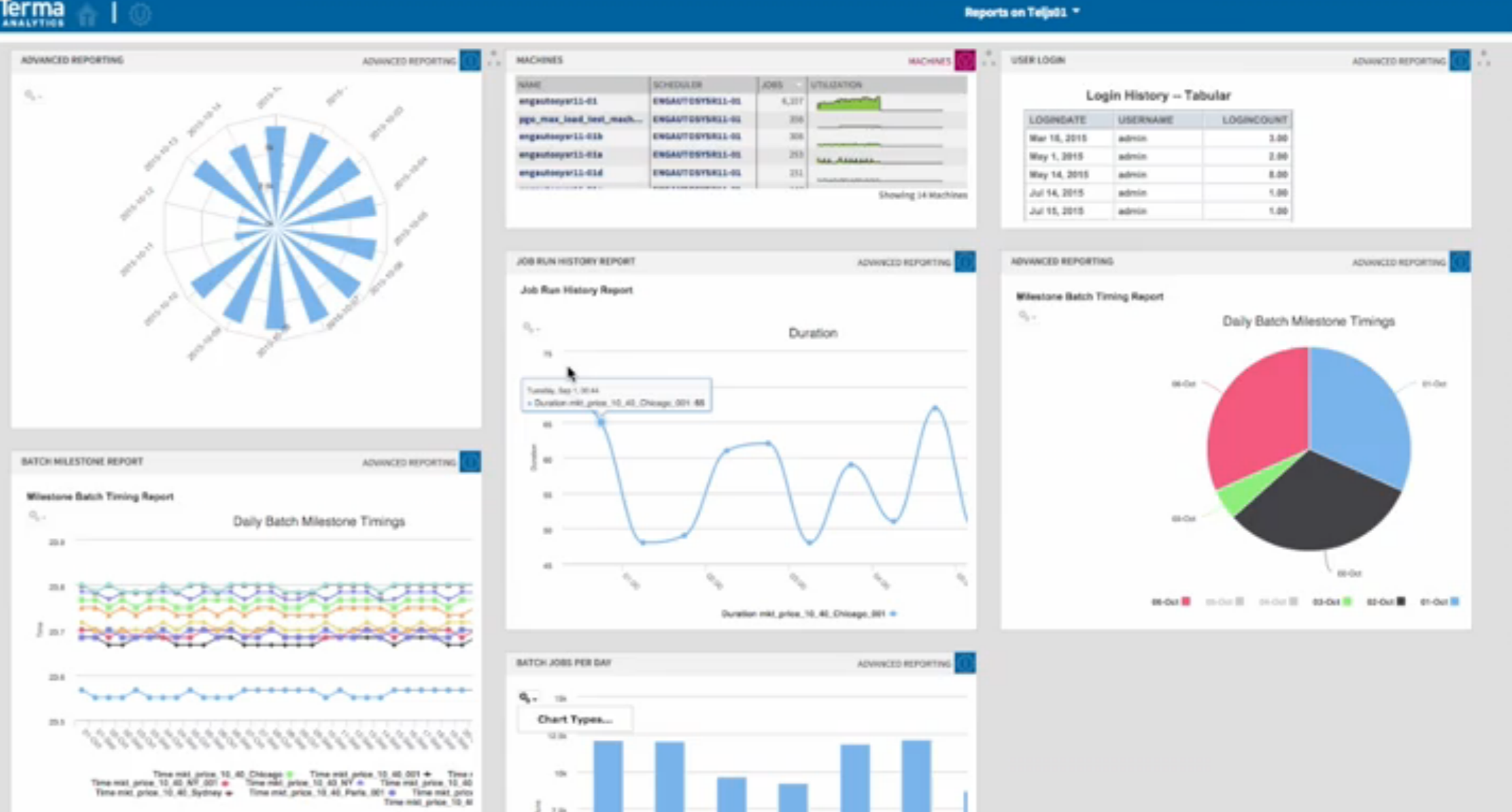The image size is (1512, 812).
Task: Open pgs_max_load_test machine link
Action: [580, 119]
